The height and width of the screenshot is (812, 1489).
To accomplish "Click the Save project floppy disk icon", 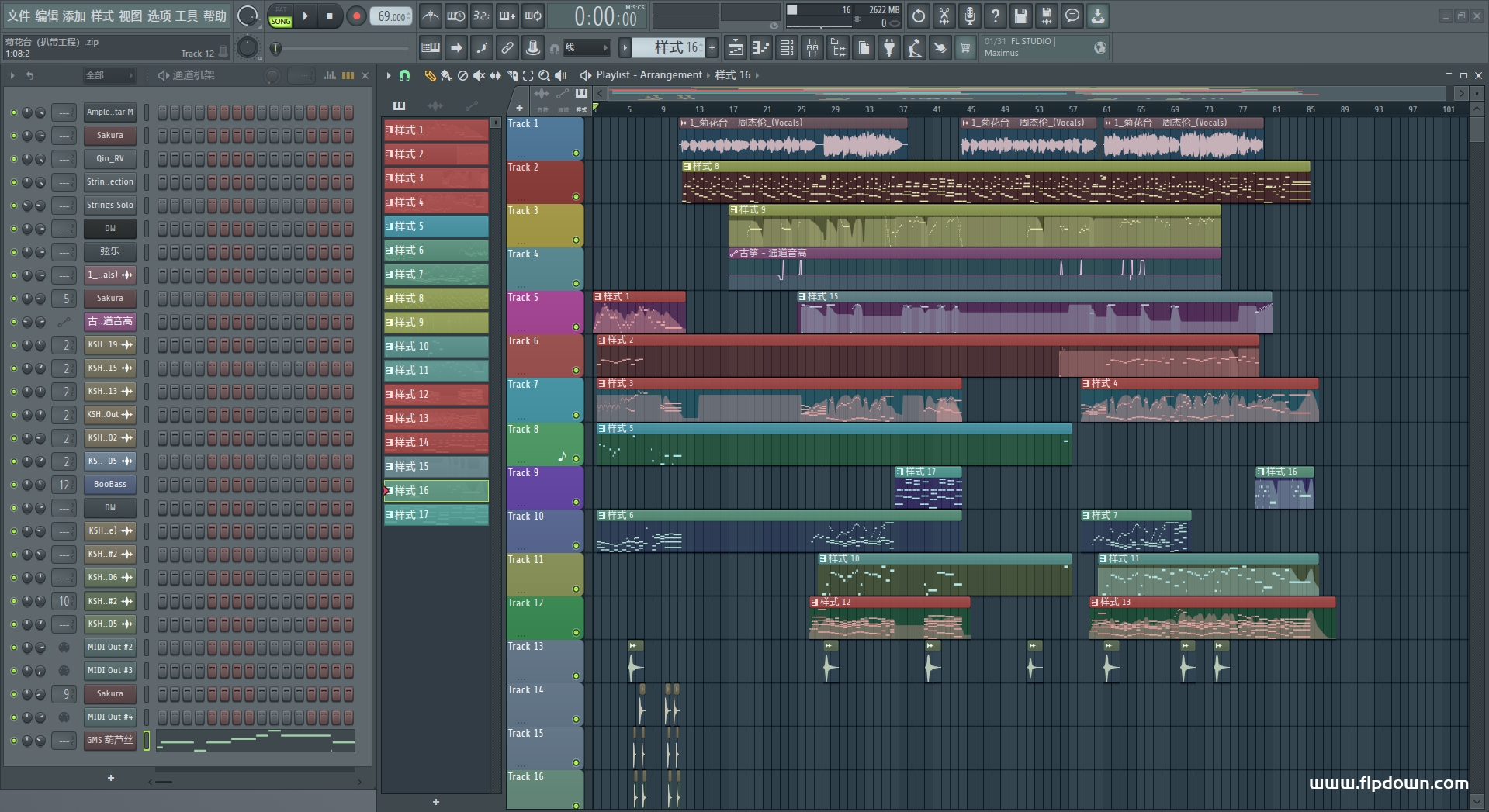I will (1020, 16).
